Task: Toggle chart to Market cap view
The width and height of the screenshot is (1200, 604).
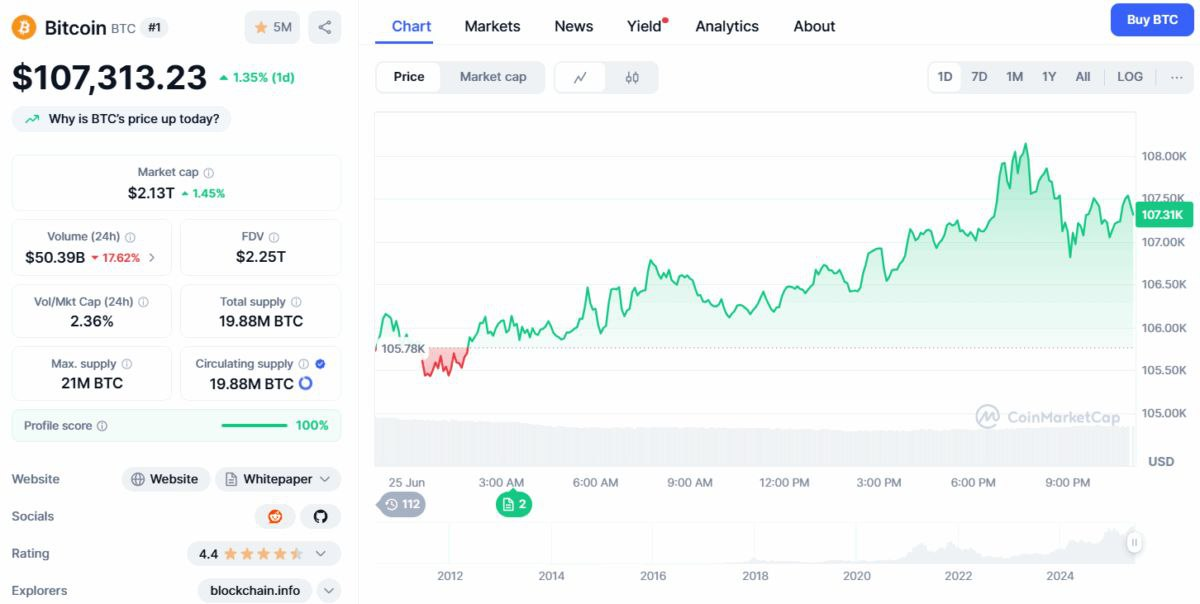Action: tap(493, 77)
